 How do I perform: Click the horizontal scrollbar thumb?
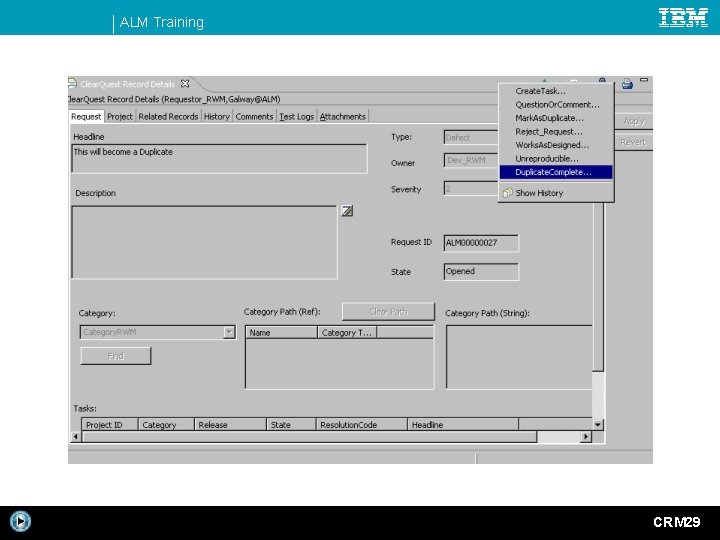(309, 437)
